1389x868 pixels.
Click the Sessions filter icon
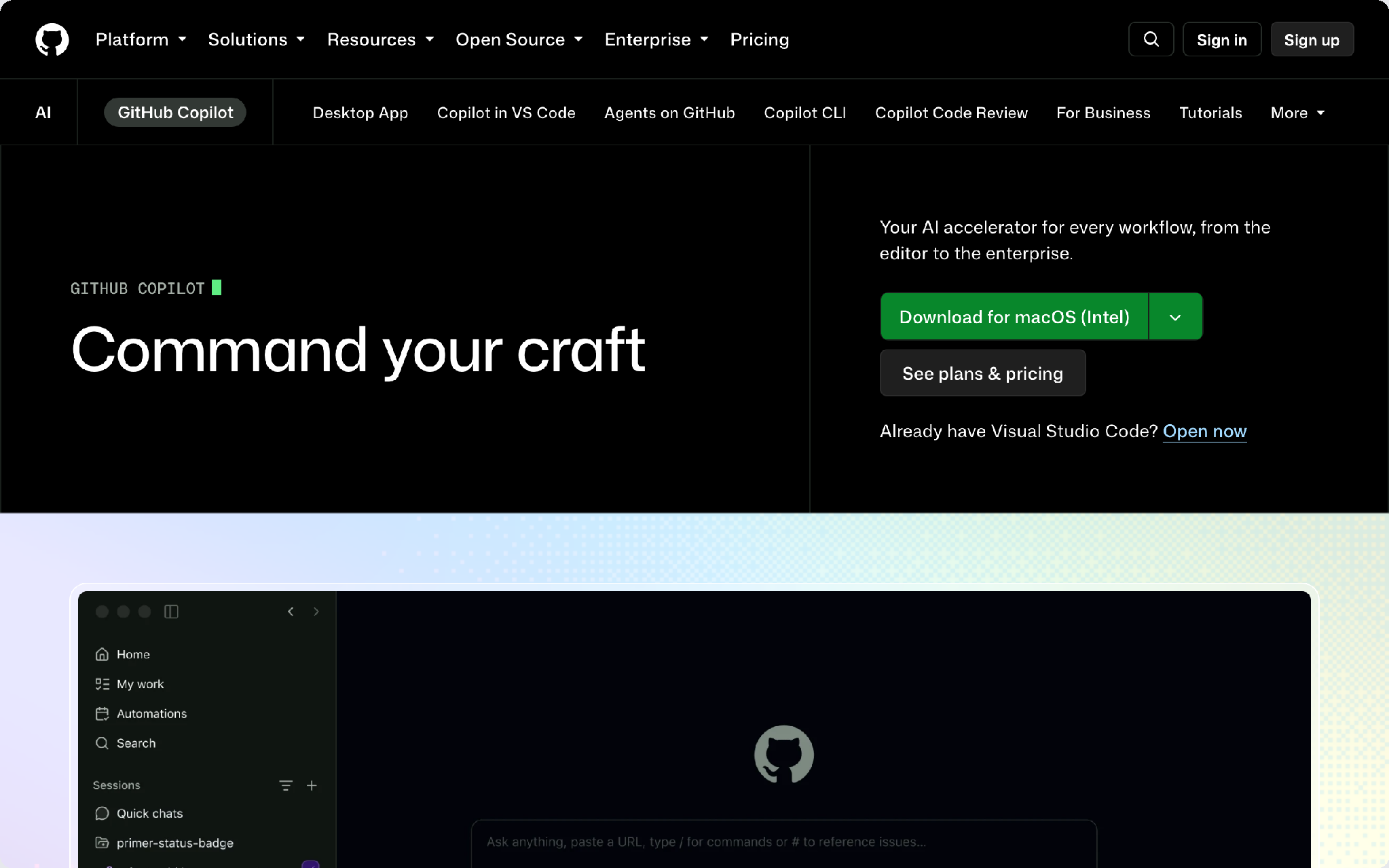(286, 785)
